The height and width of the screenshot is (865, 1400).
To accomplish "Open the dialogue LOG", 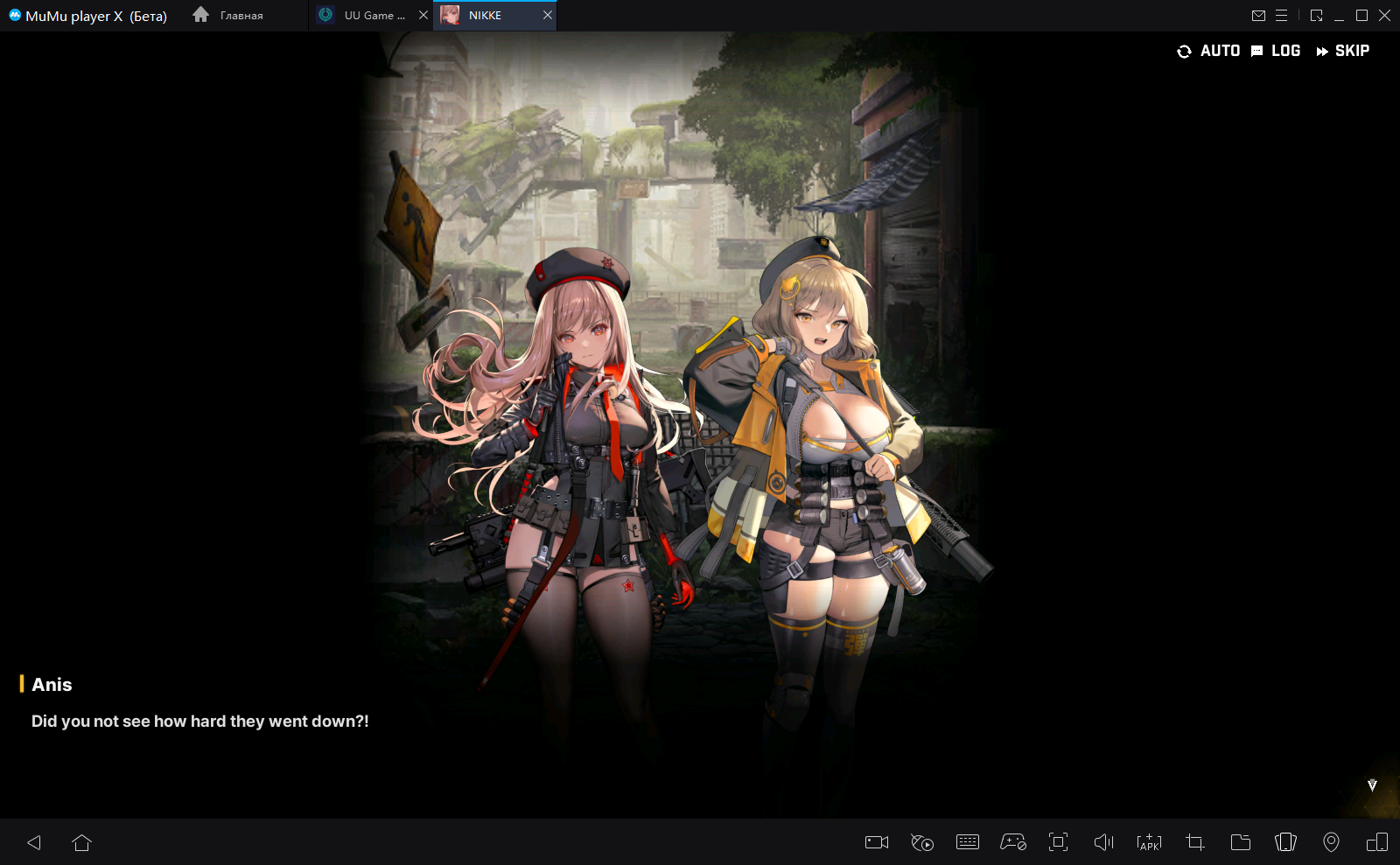I will click(x=1276, y=51).
